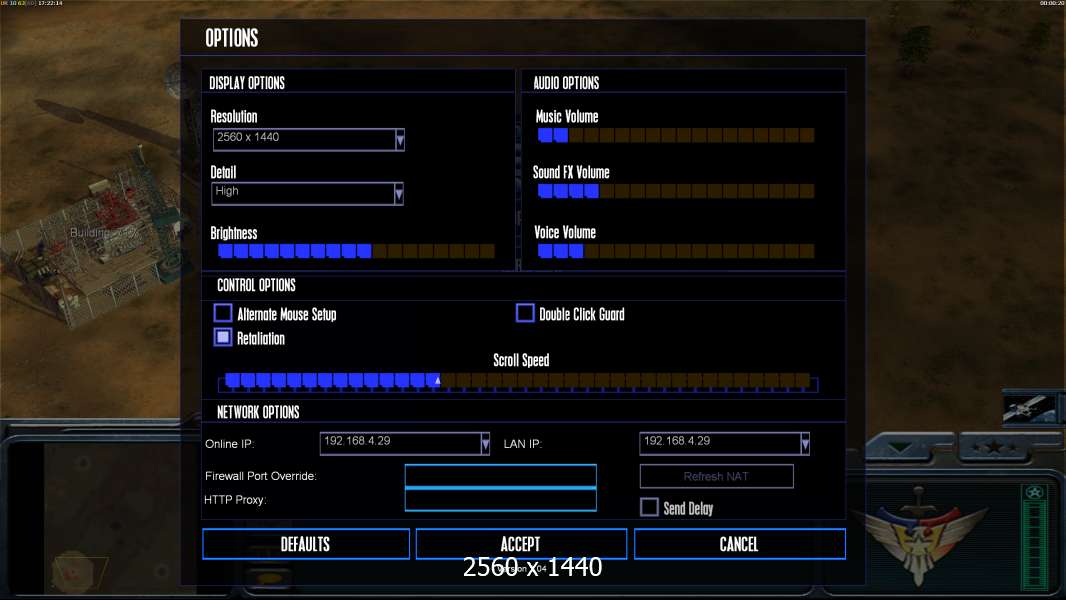Change the Voice Volume slider

[676, 251]
